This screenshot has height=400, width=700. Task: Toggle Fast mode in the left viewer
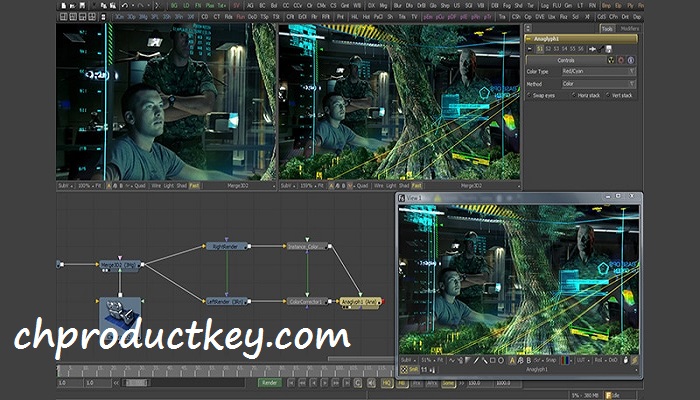tap(194, 186)
